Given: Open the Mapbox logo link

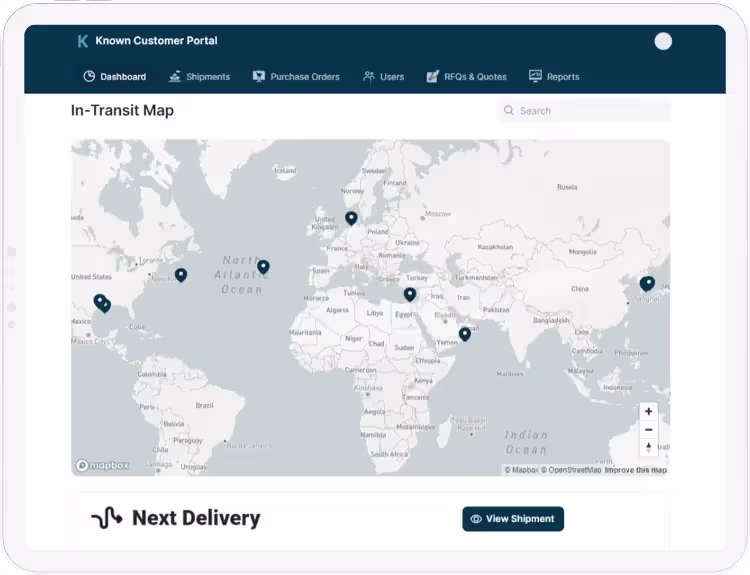Looking at the screenshot, I should pos(102,465).
